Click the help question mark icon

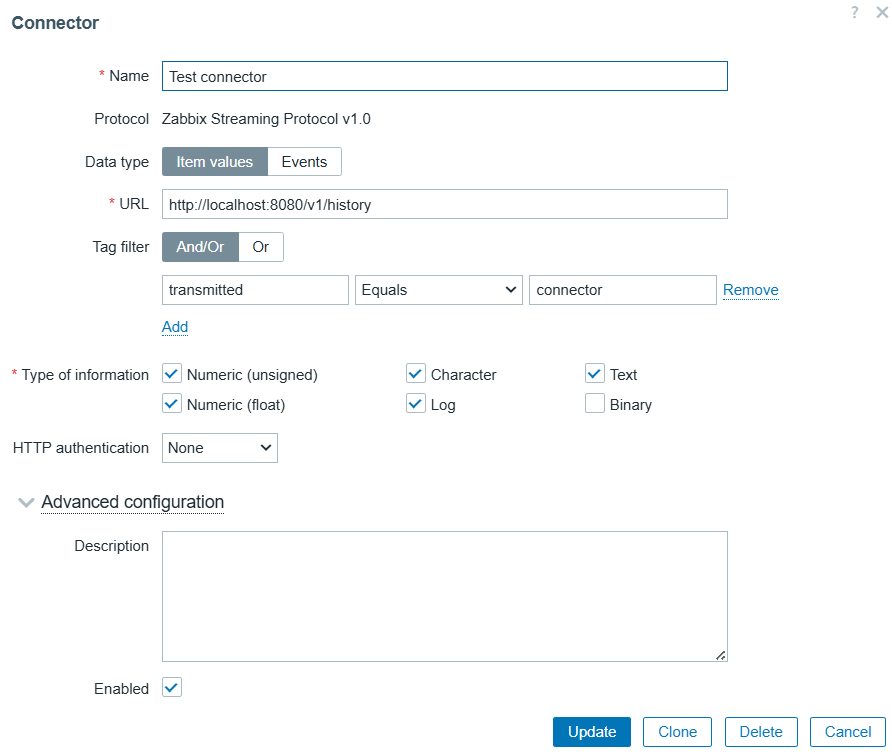click(855, 12)
